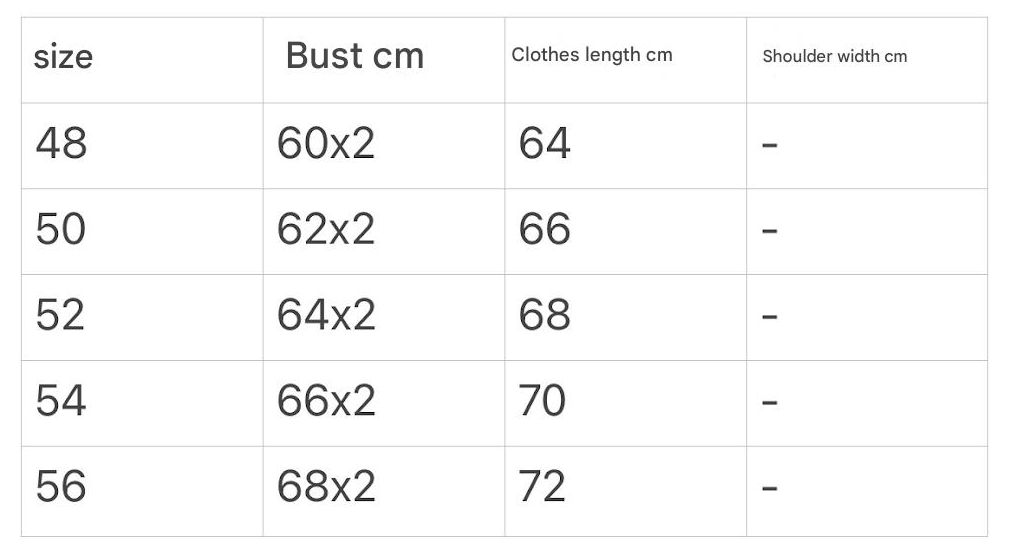This screenshot has width=1014, height=541.
Task: Select the clothes length value 66
Action: click(544, 230)
